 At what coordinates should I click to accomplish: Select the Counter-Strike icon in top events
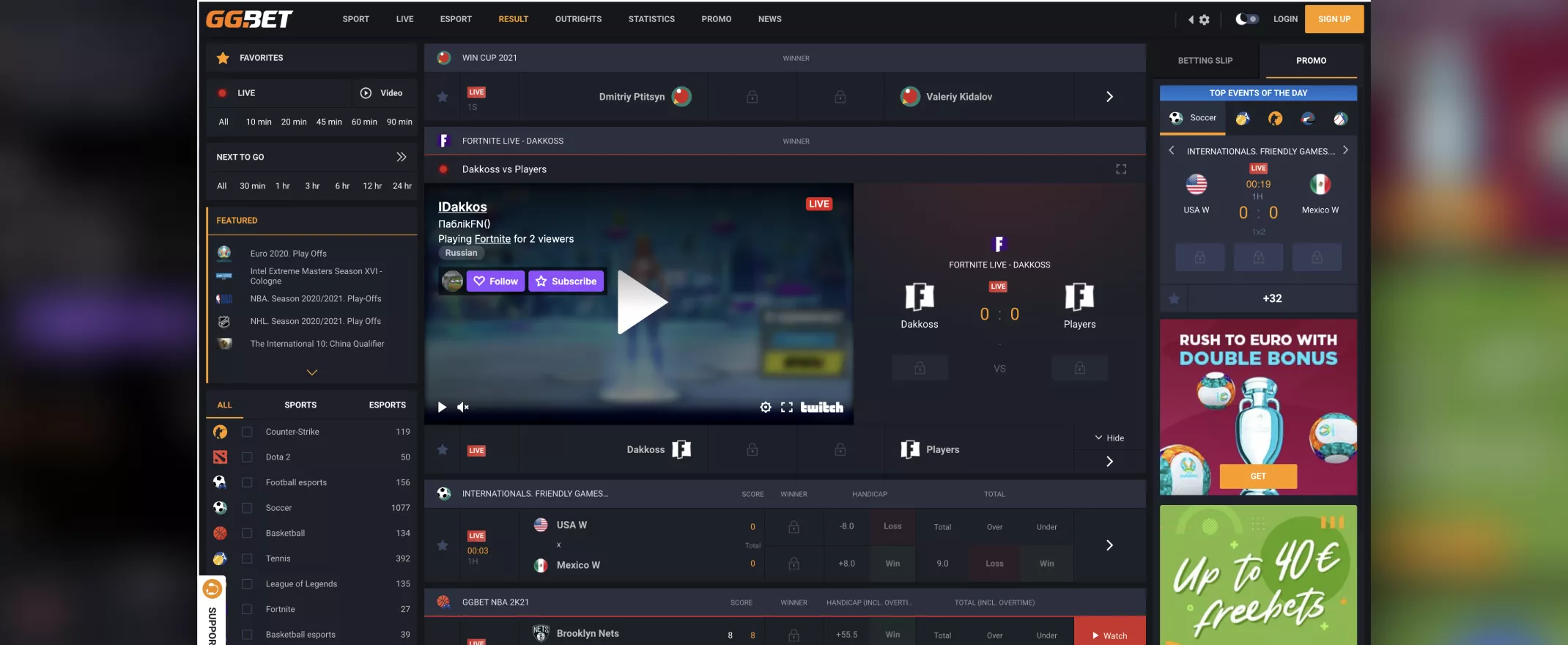(1276, 119)
